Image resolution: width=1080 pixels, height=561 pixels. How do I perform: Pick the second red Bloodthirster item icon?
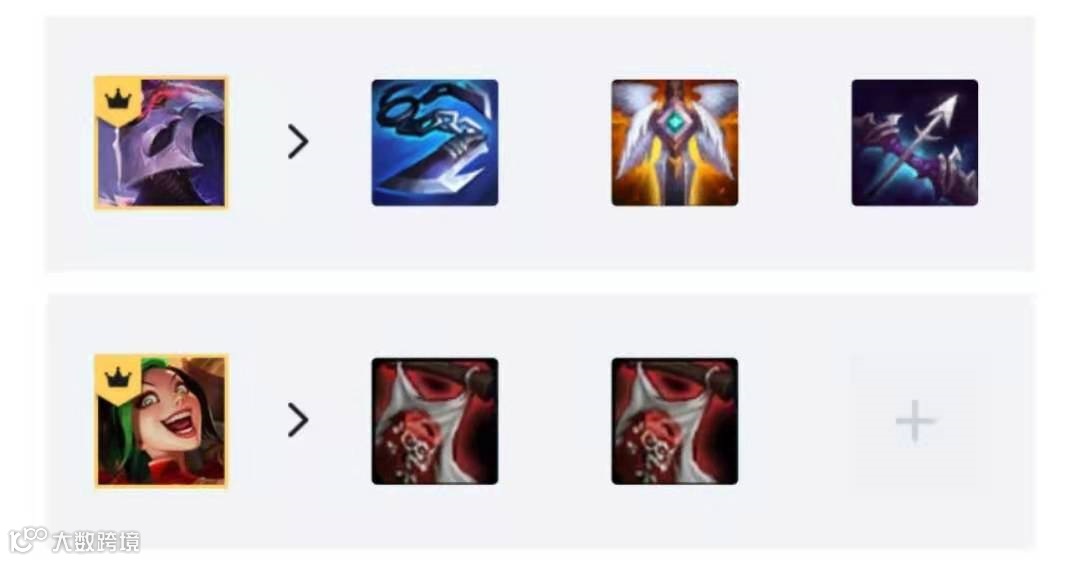[674, 421]
